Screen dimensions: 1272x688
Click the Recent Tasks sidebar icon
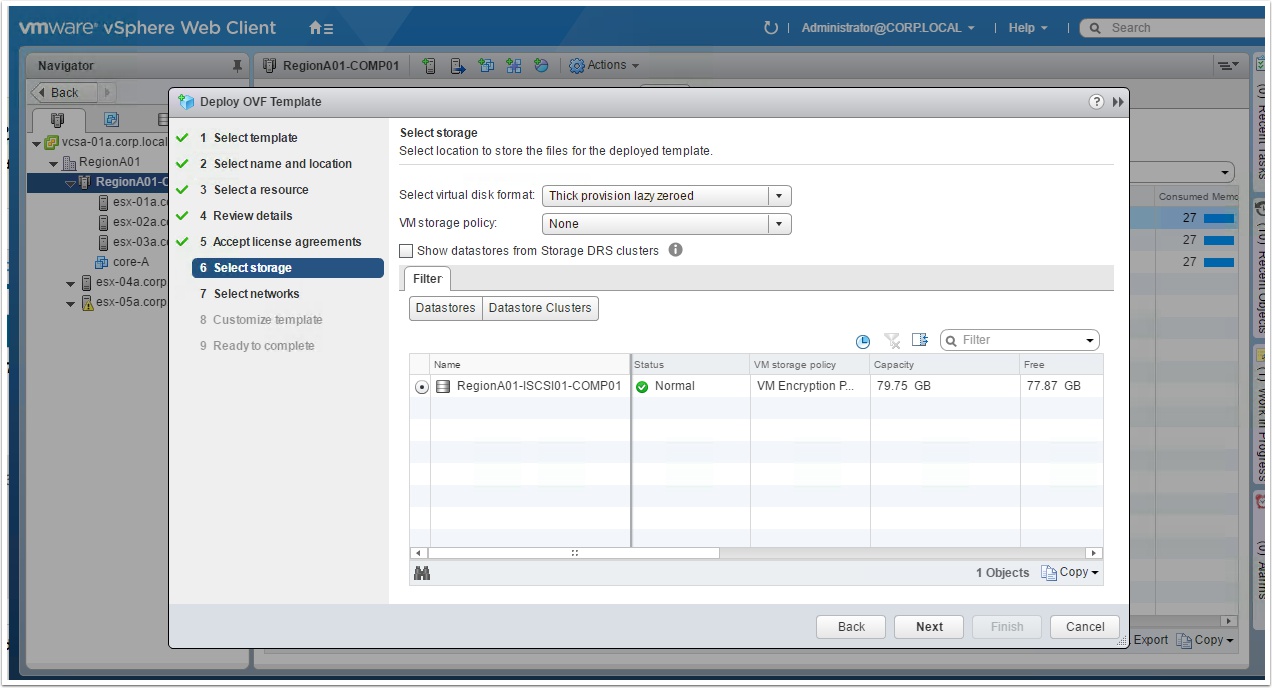[1261, 62]
